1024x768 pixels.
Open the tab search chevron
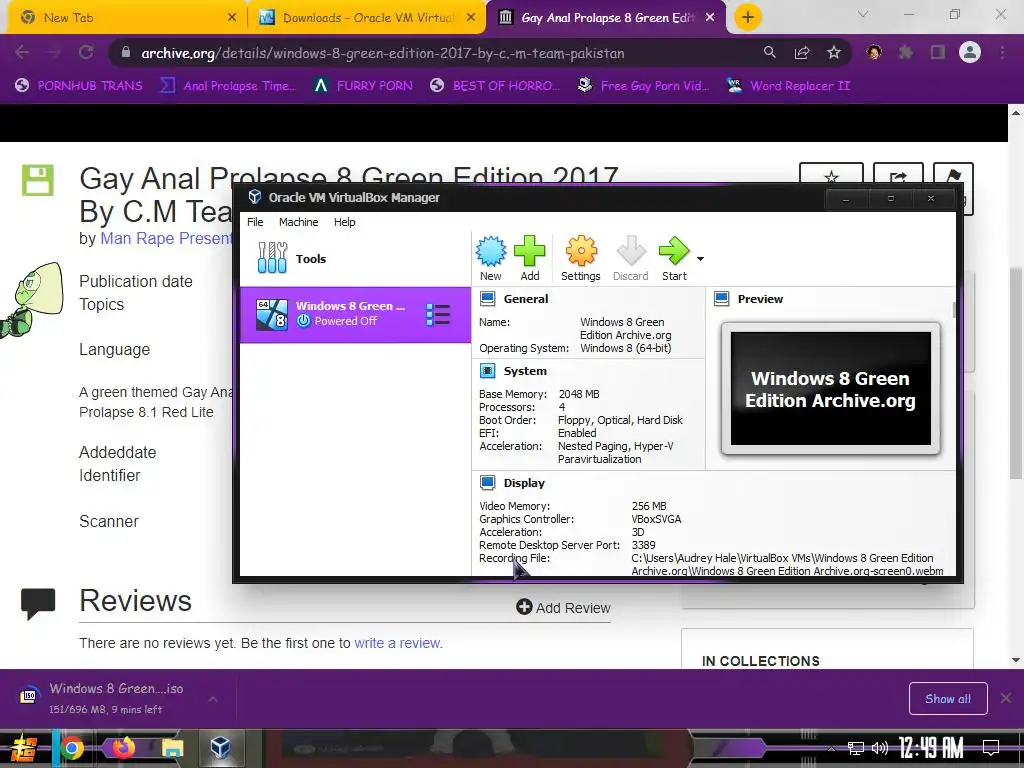863,14
